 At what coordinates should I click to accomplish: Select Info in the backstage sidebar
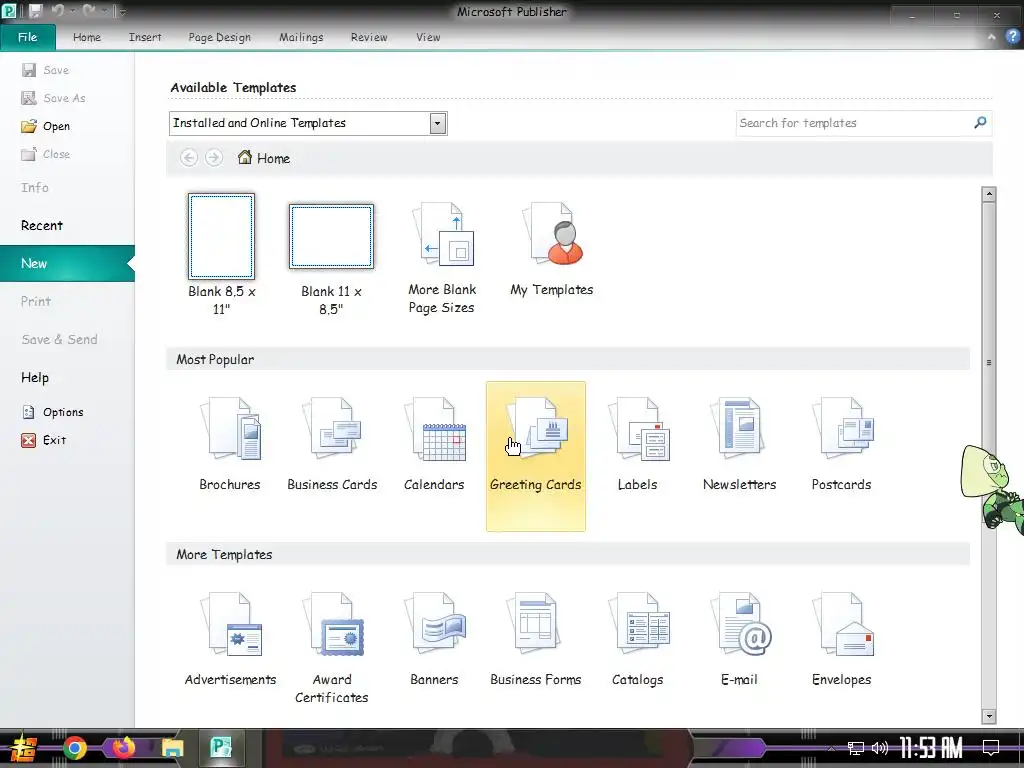click(x=35, y=187)
